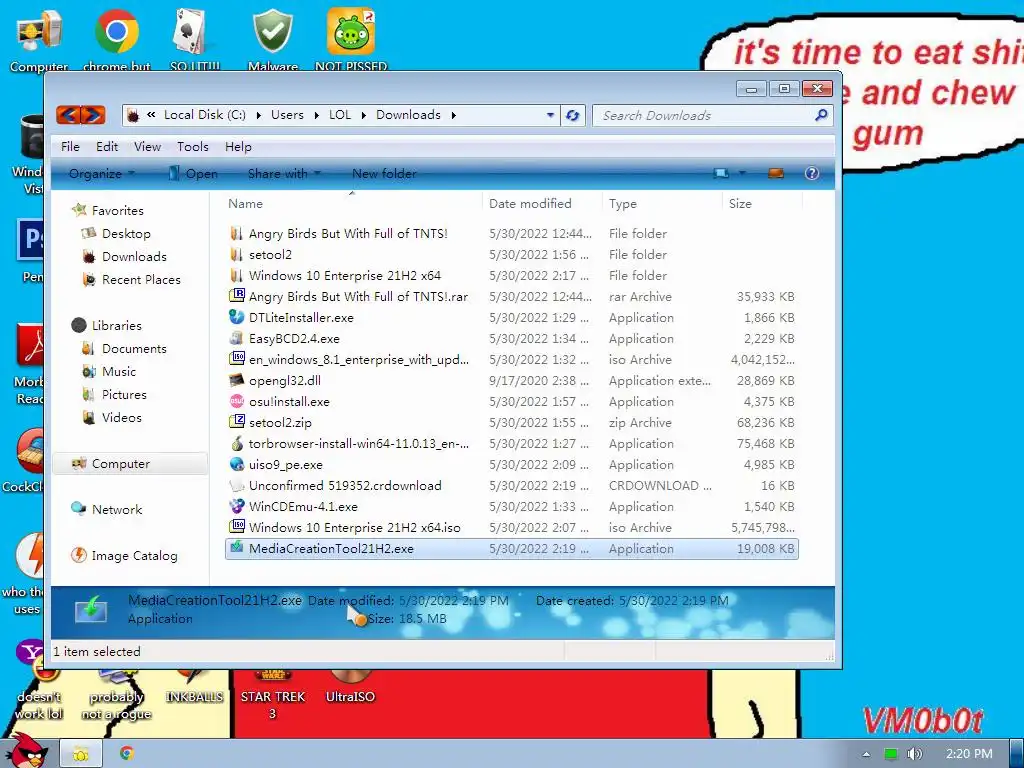Select Music under Libraries
The image size is (1024, 768).
coord(119,372)
